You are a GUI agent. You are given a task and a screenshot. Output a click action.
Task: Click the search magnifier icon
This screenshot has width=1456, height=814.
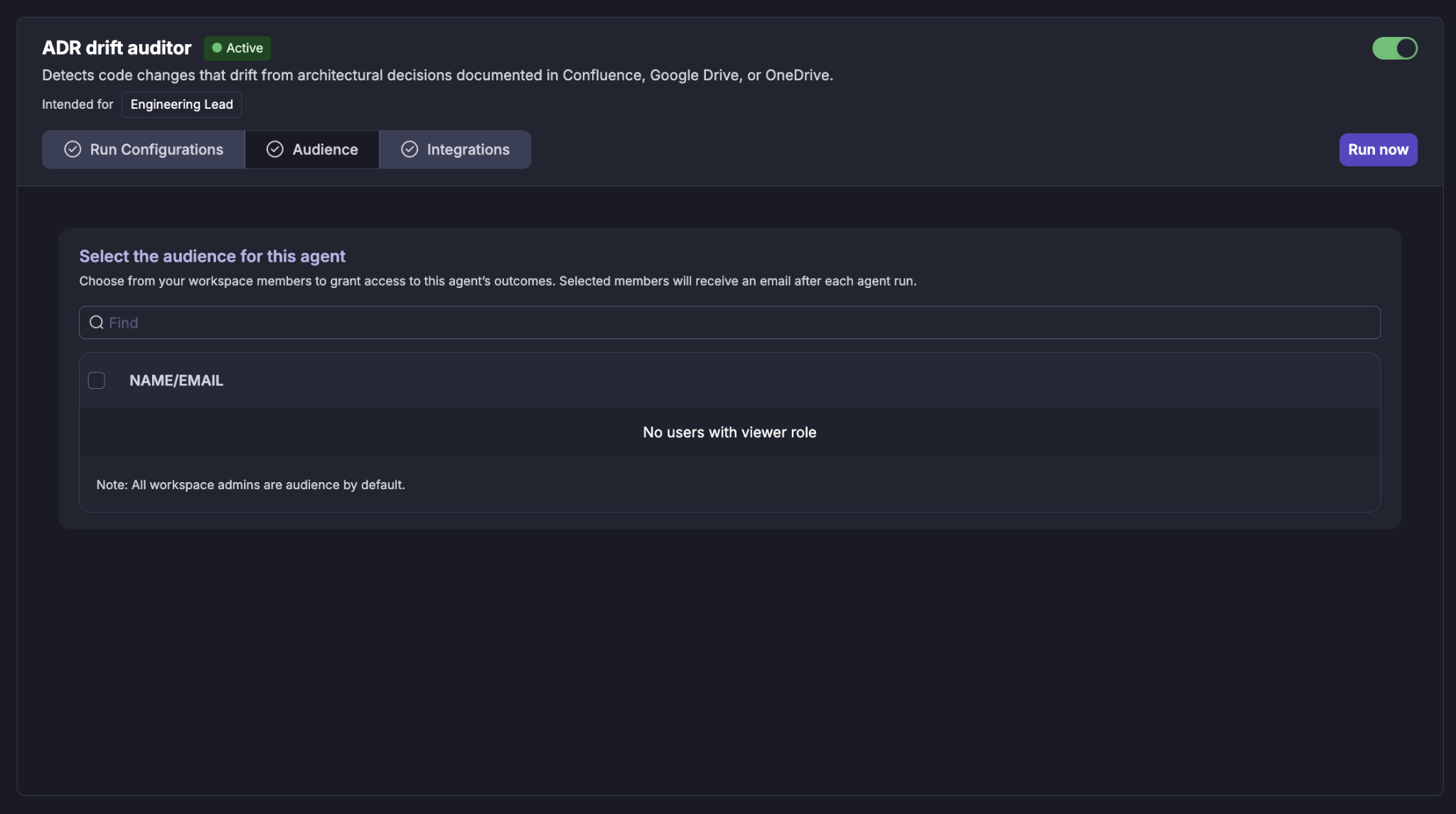coord(97,323)
